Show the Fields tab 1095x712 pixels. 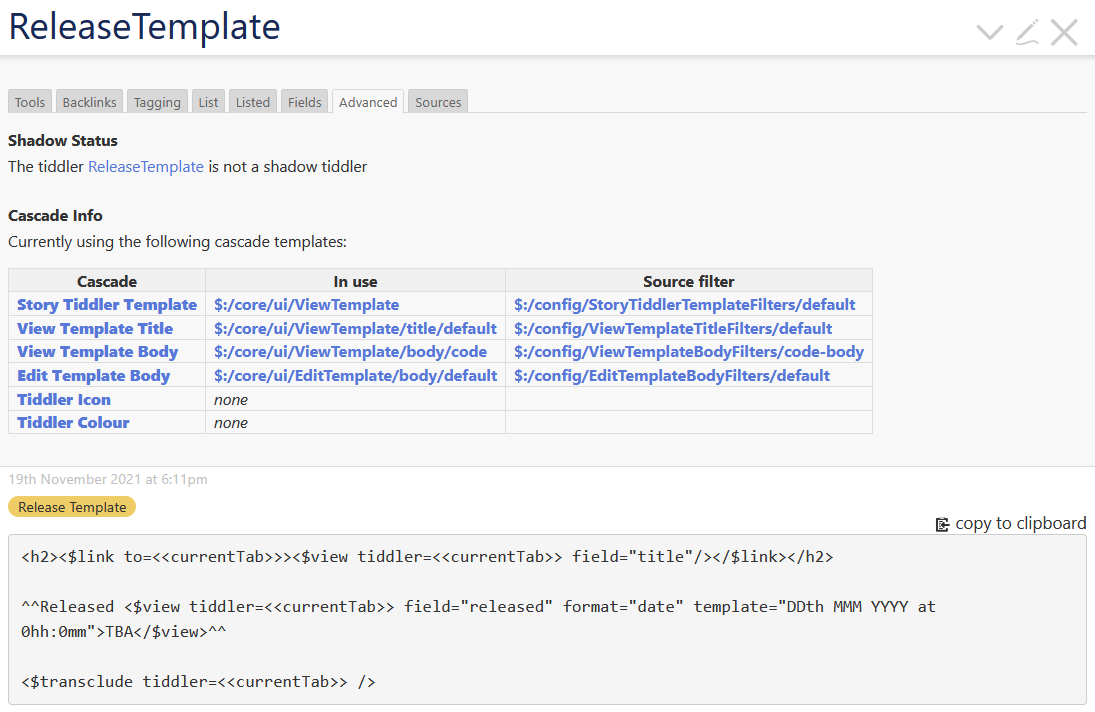305,102
